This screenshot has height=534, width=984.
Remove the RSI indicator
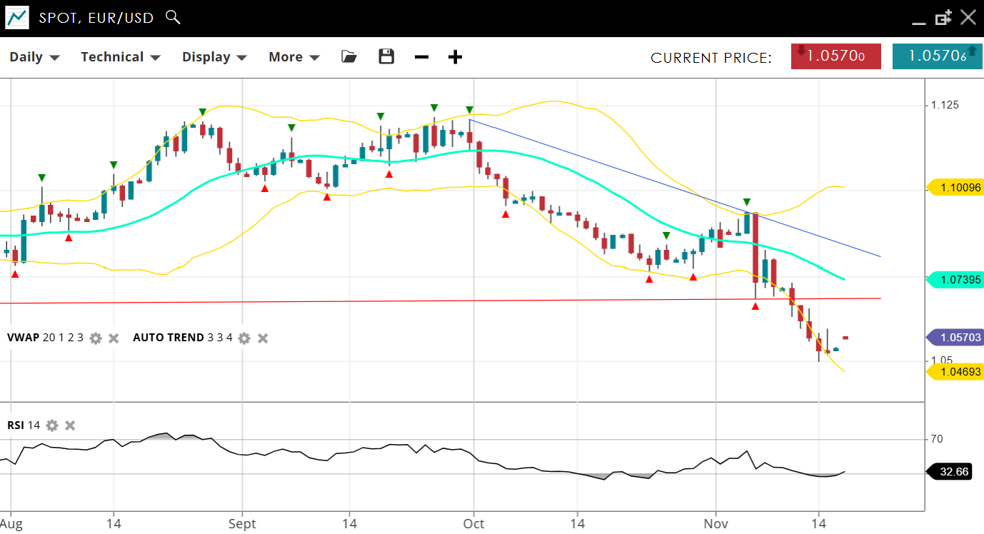70,425
